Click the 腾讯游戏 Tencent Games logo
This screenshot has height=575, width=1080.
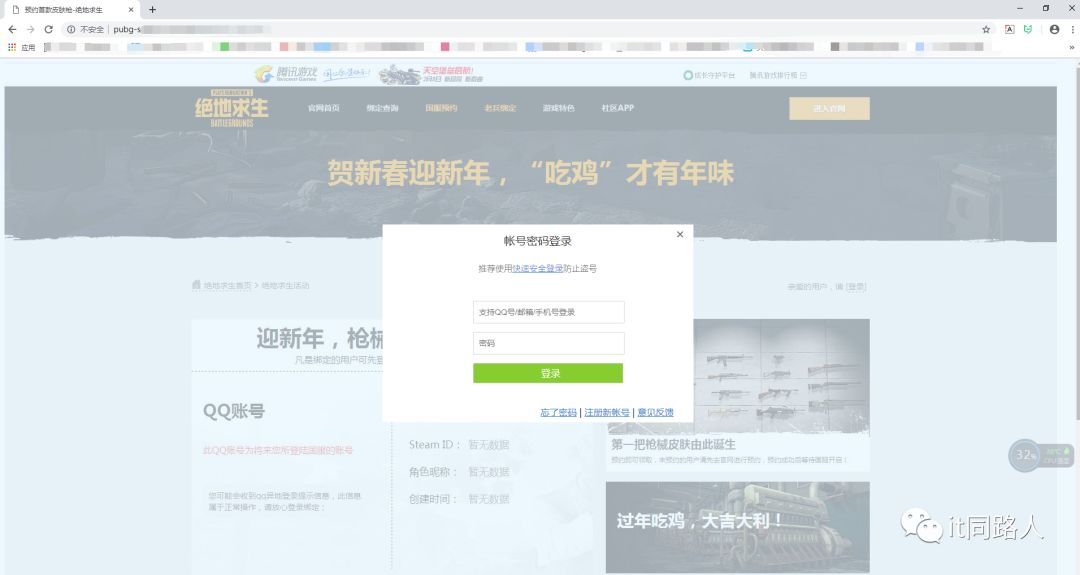pos(286,74)
